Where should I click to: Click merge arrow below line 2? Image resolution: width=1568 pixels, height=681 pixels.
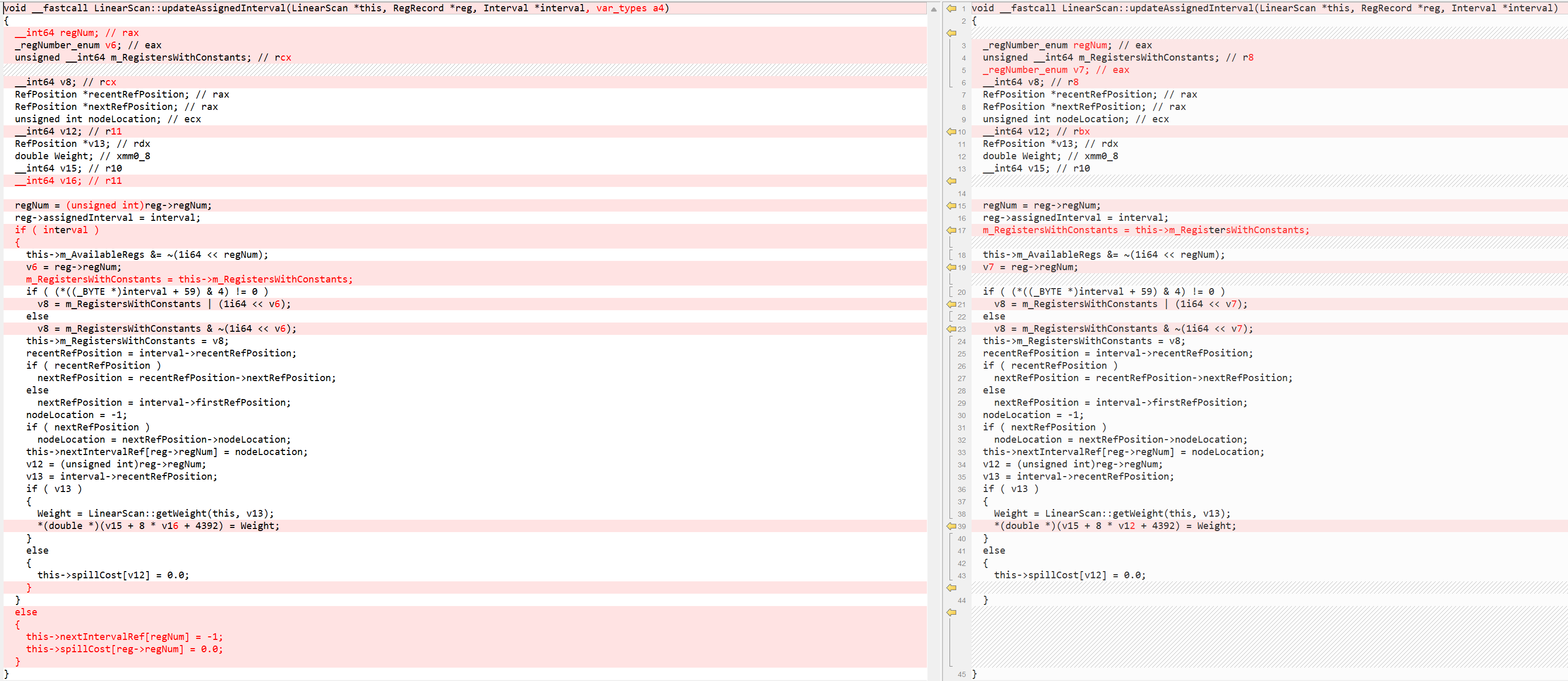point(951,33)
